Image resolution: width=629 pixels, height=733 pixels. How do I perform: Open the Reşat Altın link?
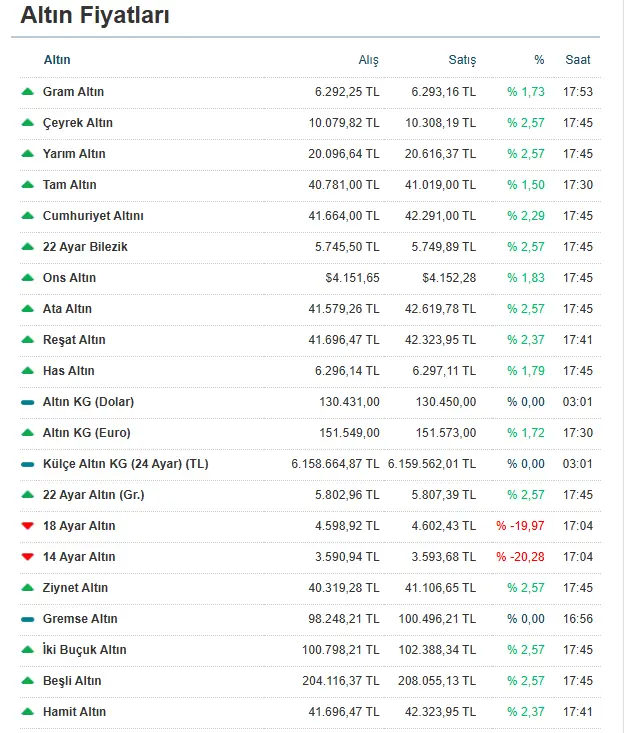(74, 340)
